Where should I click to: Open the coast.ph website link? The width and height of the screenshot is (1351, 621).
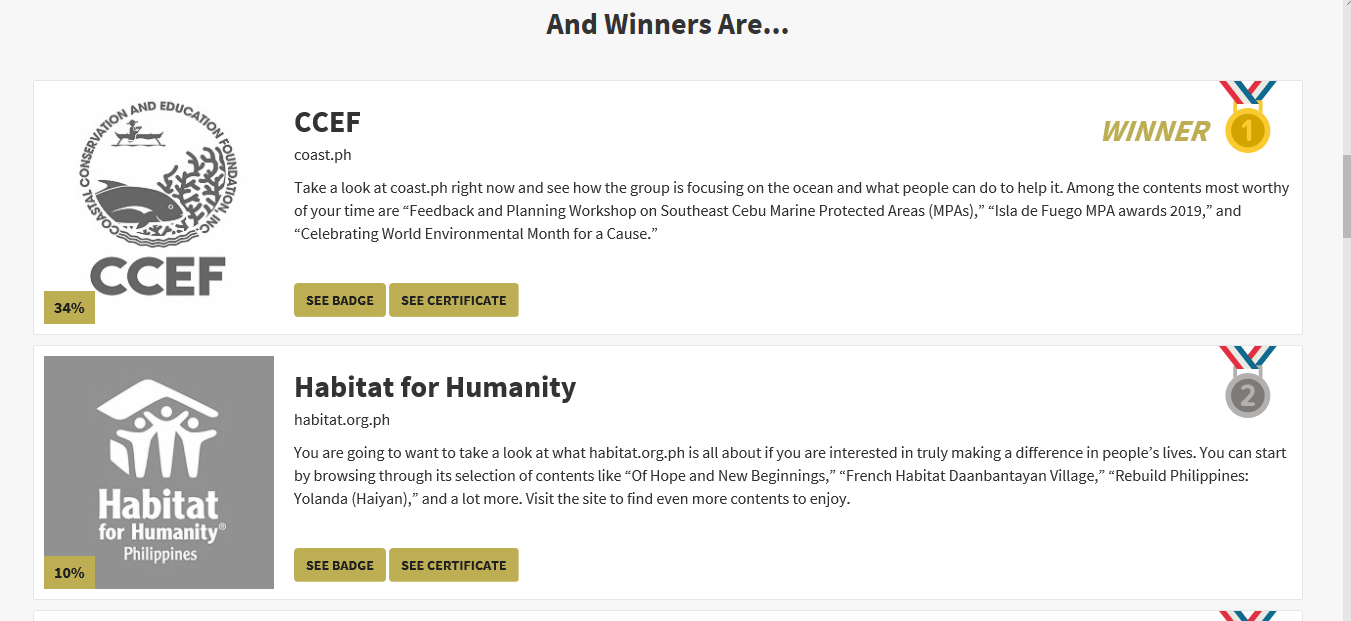tap(322, 155)
